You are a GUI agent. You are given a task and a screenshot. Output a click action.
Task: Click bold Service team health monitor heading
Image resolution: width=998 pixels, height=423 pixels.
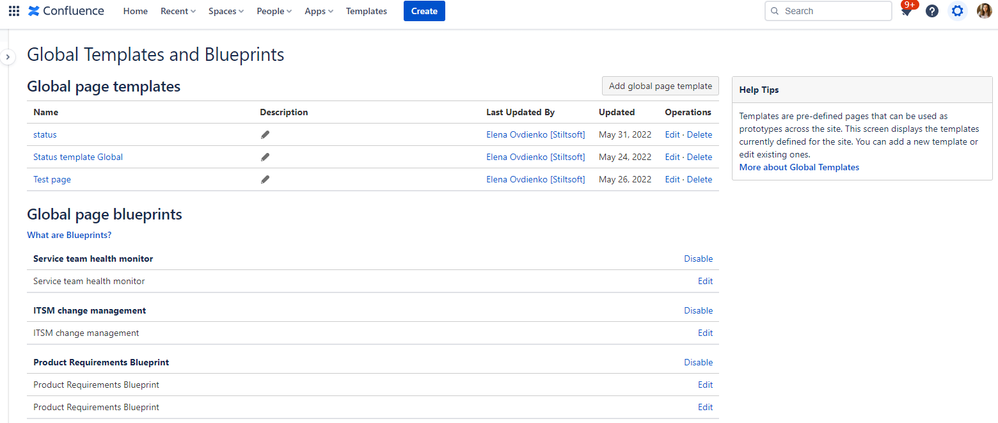click(x=93, y=259)
